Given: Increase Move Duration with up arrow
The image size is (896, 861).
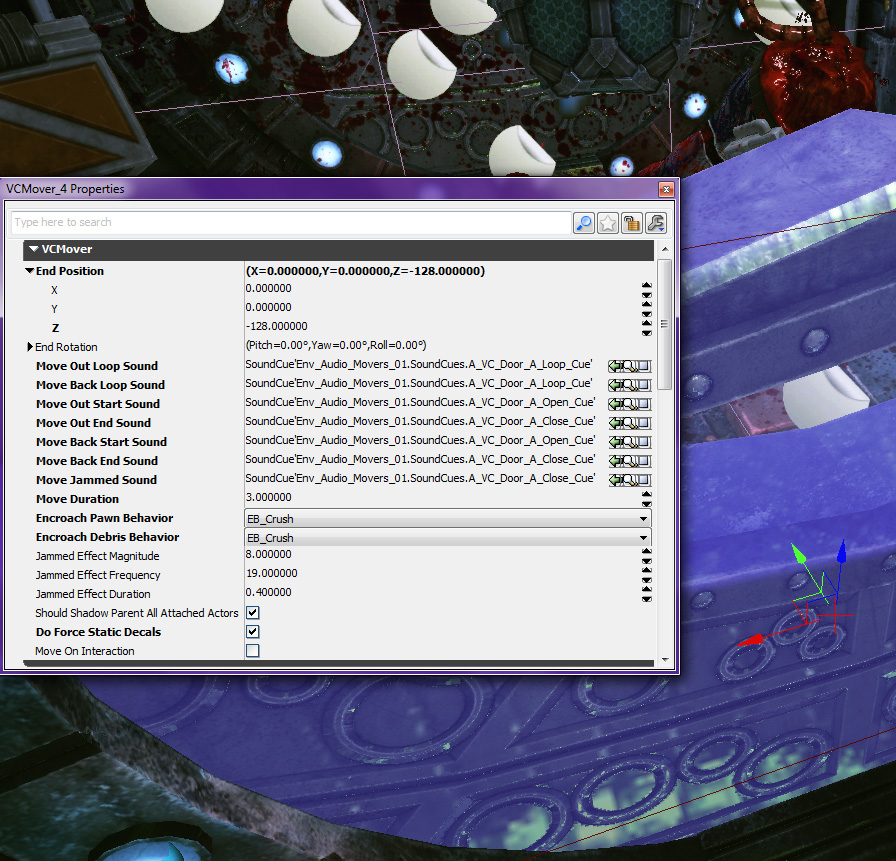Looking at the screenshot, I should (646, 494).
